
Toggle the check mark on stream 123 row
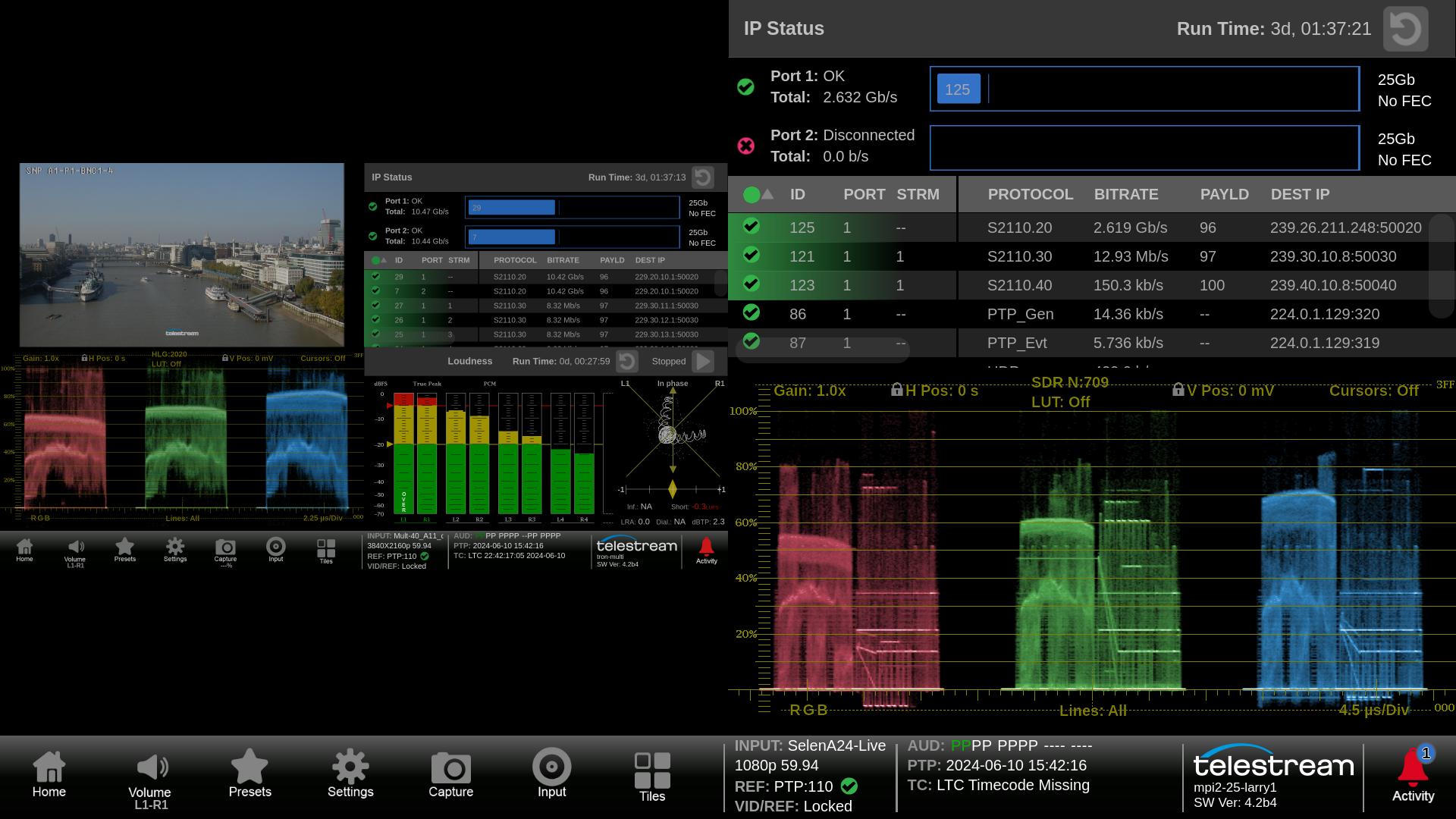[x=751, y=284]
